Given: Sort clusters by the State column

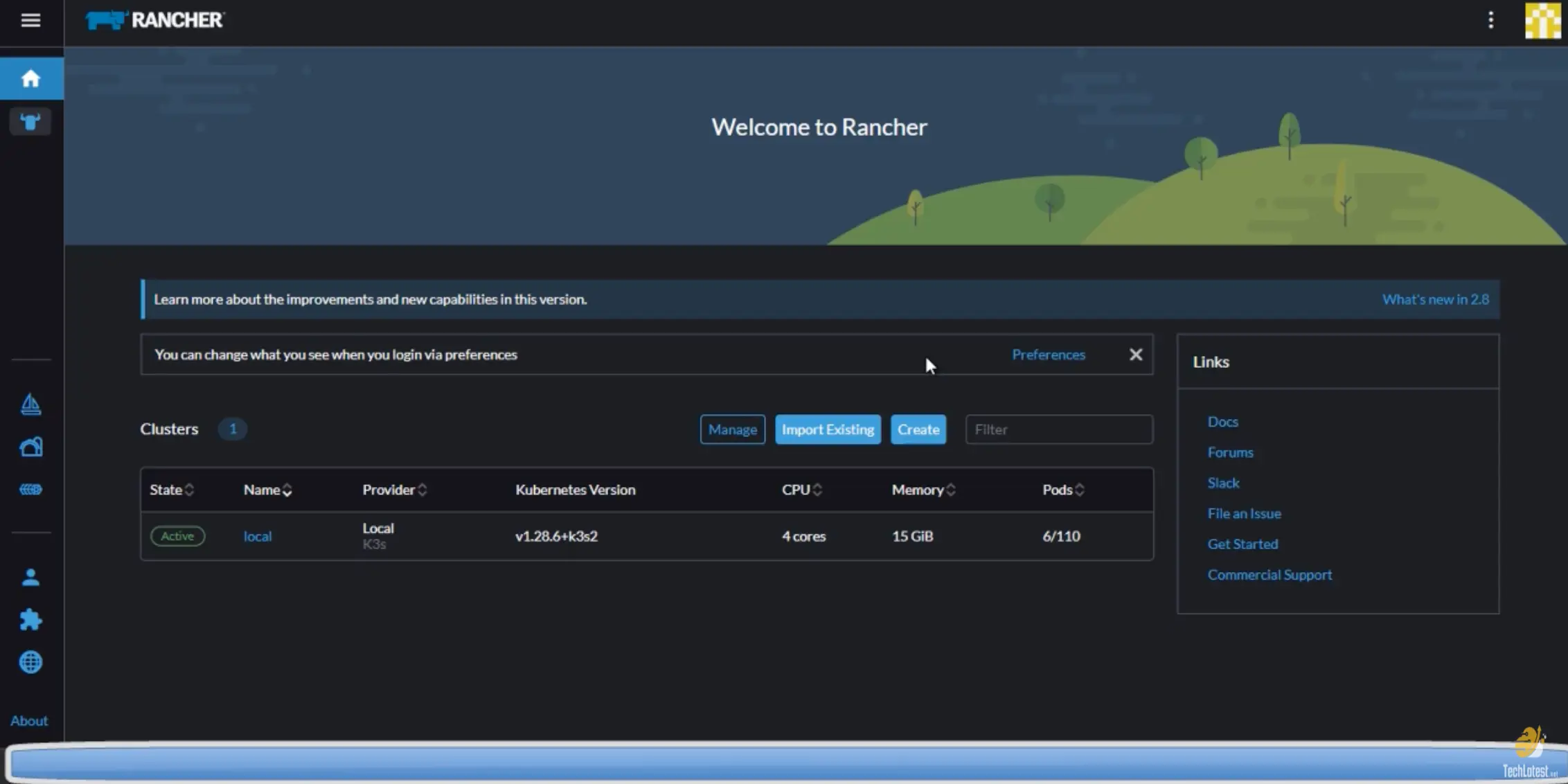Looking at the screenshot, I should pyautogui.click(x=171, y=490).
